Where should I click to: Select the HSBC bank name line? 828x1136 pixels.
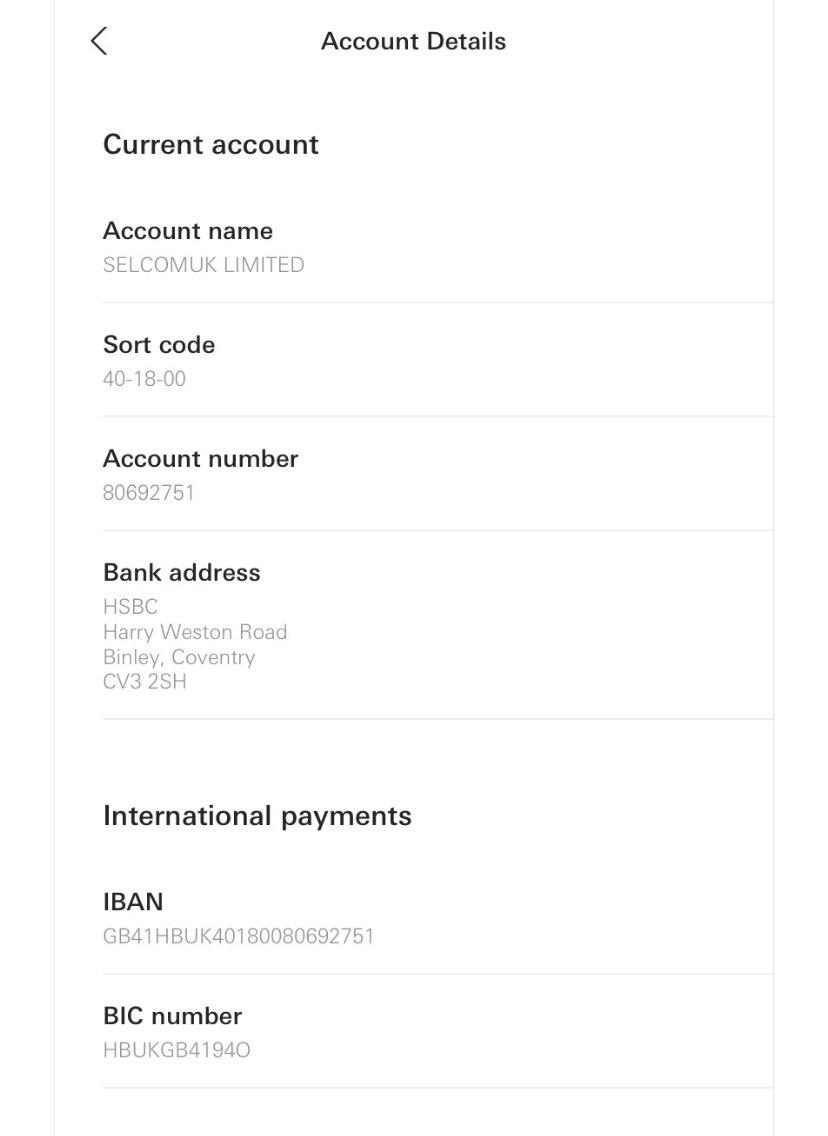pyautogui.click(x=130, y=607)
